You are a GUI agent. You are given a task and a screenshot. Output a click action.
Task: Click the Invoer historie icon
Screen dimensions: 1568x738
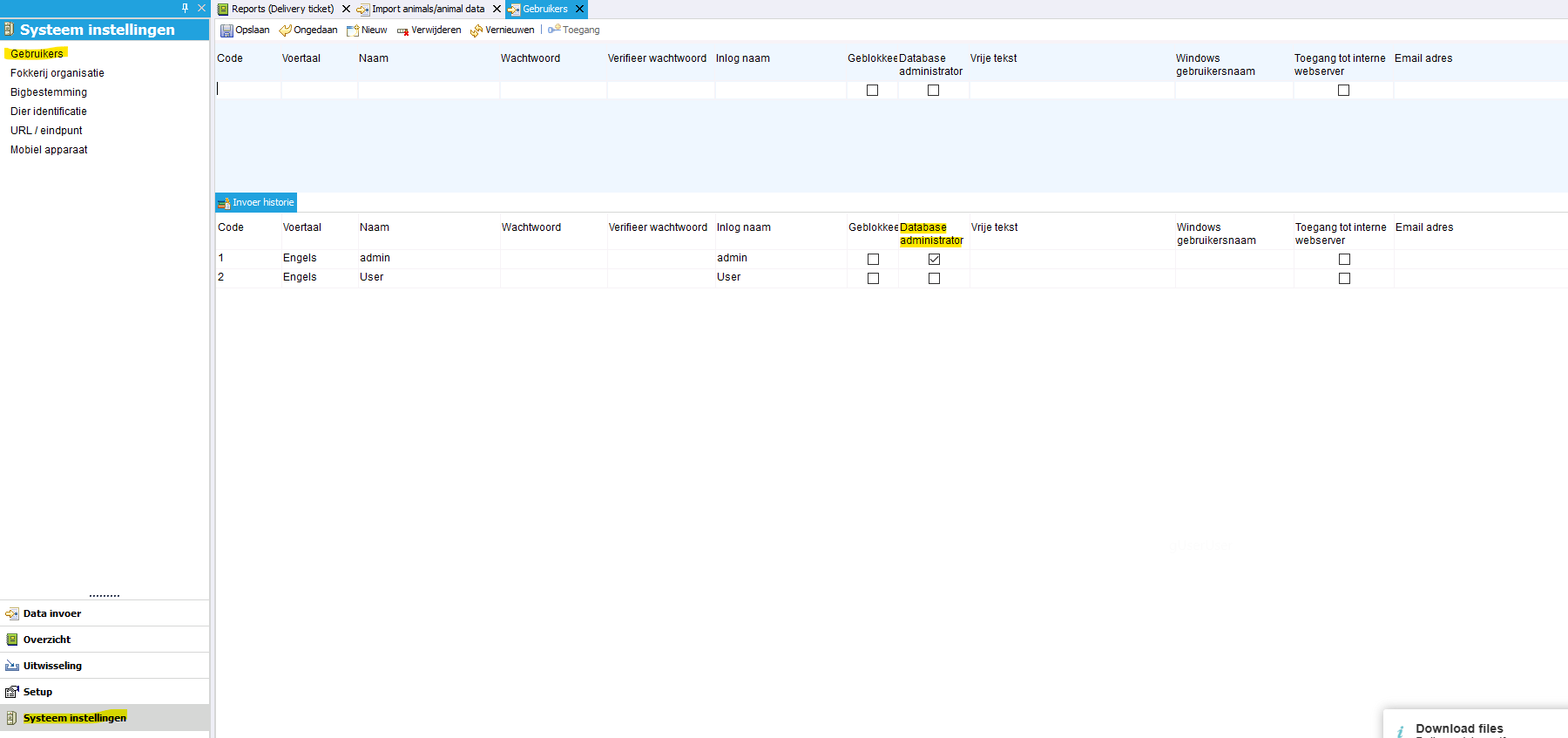point(224,203)
